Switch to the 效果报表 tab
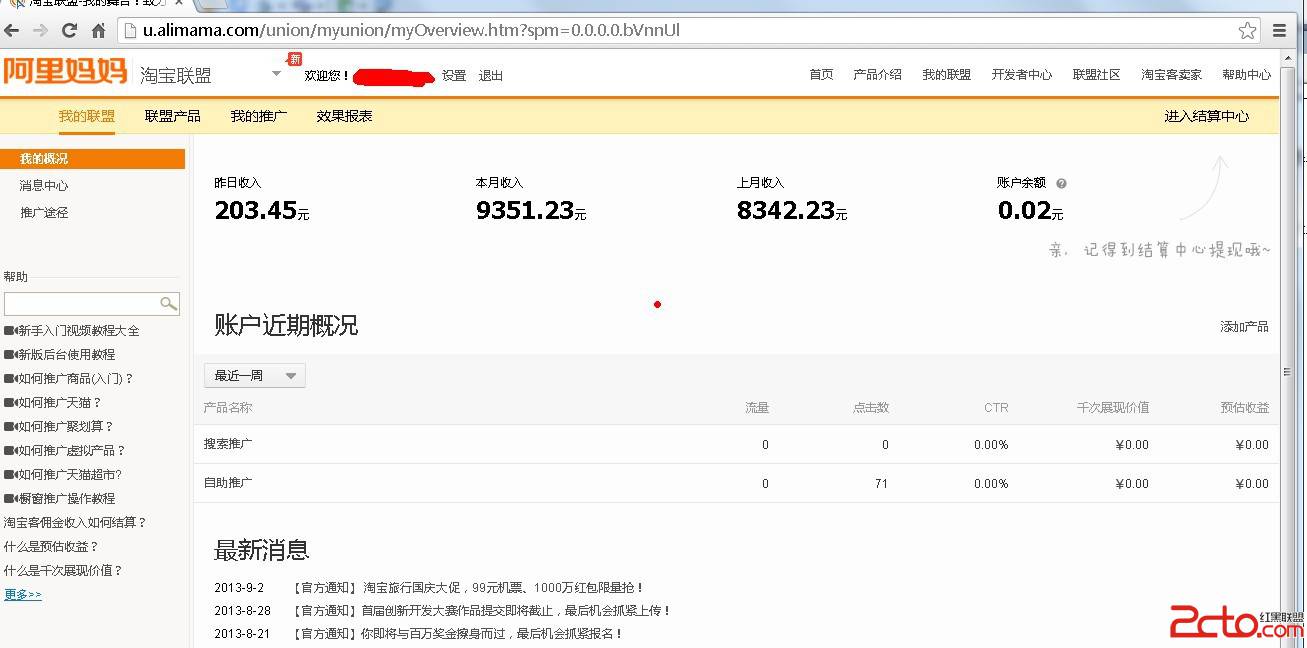This screenshot has width=1307, height=648. pos(344,116)
